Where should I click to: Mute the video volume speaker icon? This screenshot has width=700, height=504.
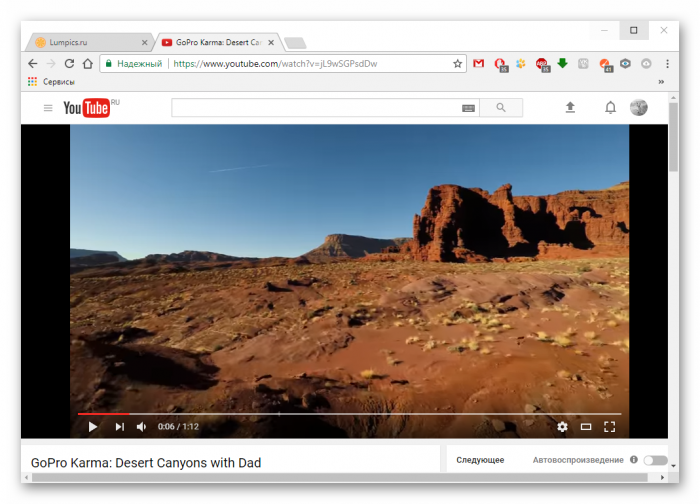pos(141,427)
